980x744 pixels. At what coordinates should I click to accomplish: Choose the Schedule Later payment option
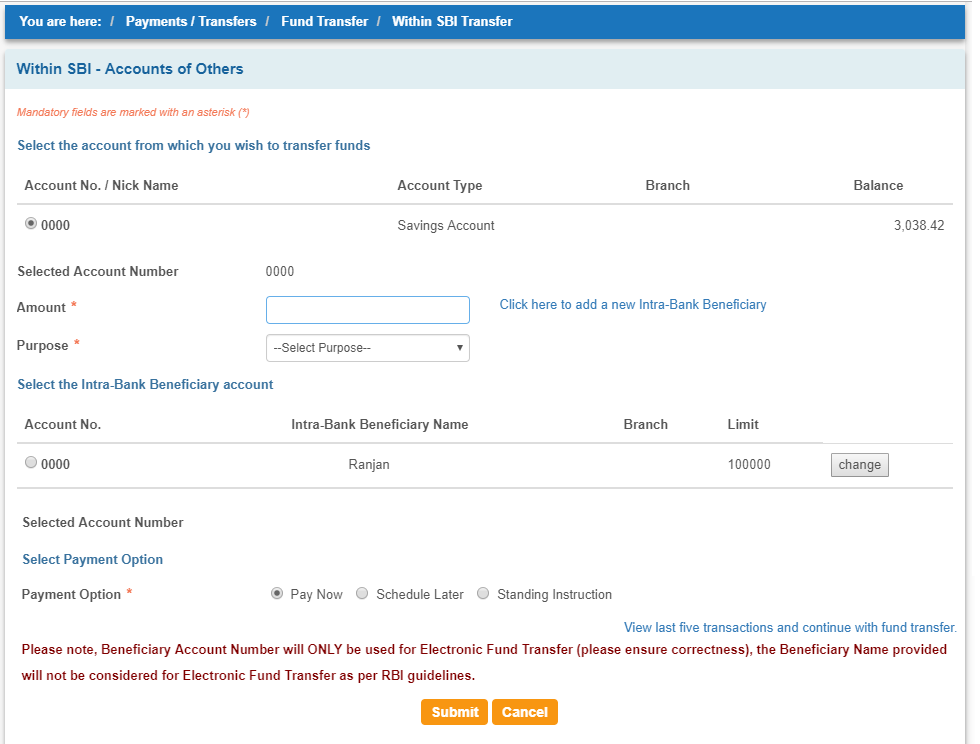point(362,593)
